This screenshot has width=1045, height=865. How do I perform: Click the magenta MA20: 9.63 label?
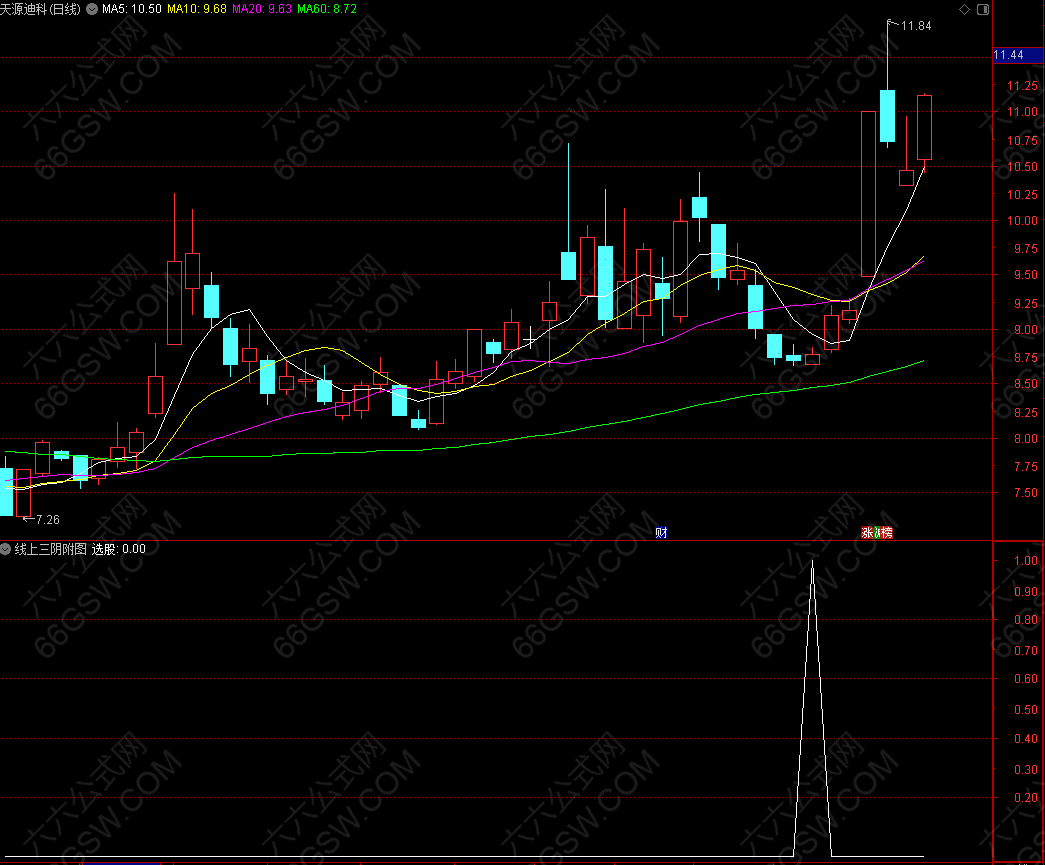point(262,9)
